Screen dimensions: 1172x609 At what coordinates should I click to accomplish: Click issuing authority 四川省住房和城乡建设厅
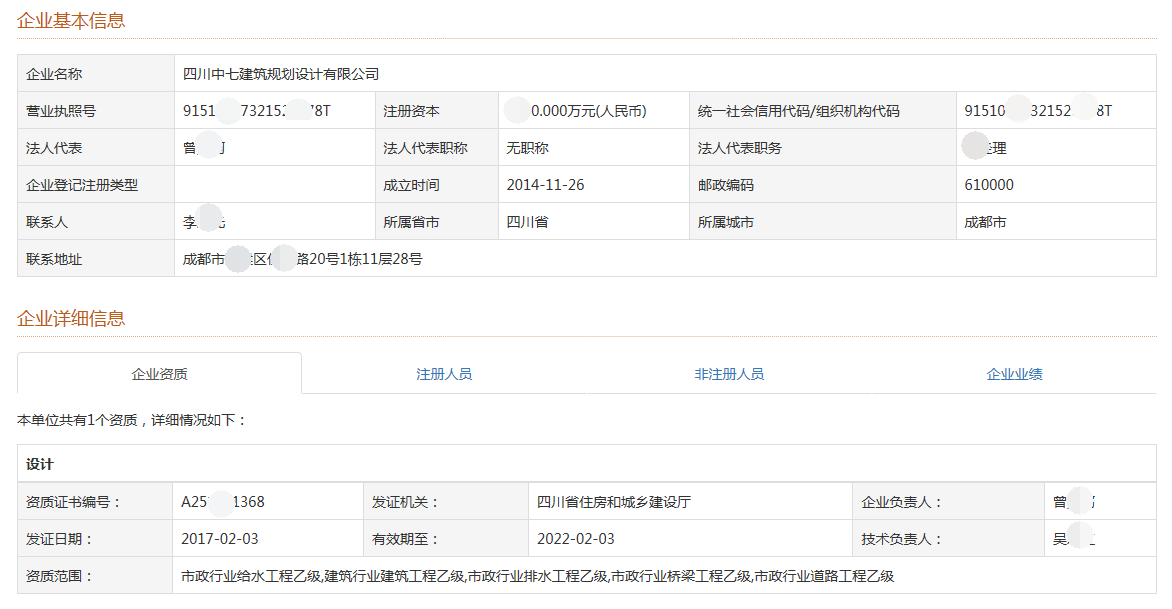[x=613, y=502]
